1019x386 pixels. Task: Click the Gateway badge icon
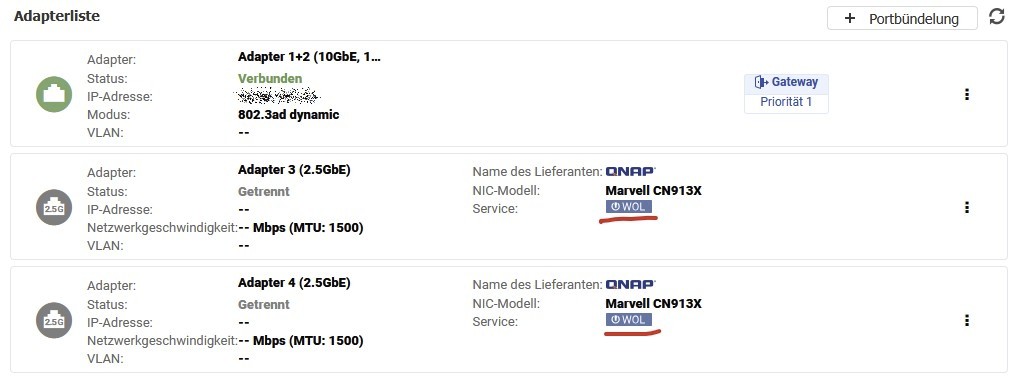point(760,82)
